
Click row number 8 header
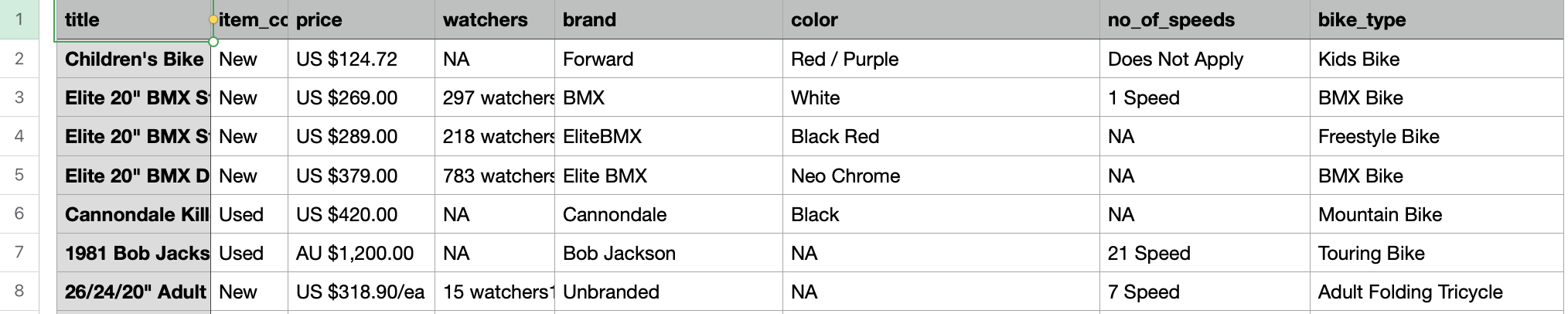(x=19, y=292)
